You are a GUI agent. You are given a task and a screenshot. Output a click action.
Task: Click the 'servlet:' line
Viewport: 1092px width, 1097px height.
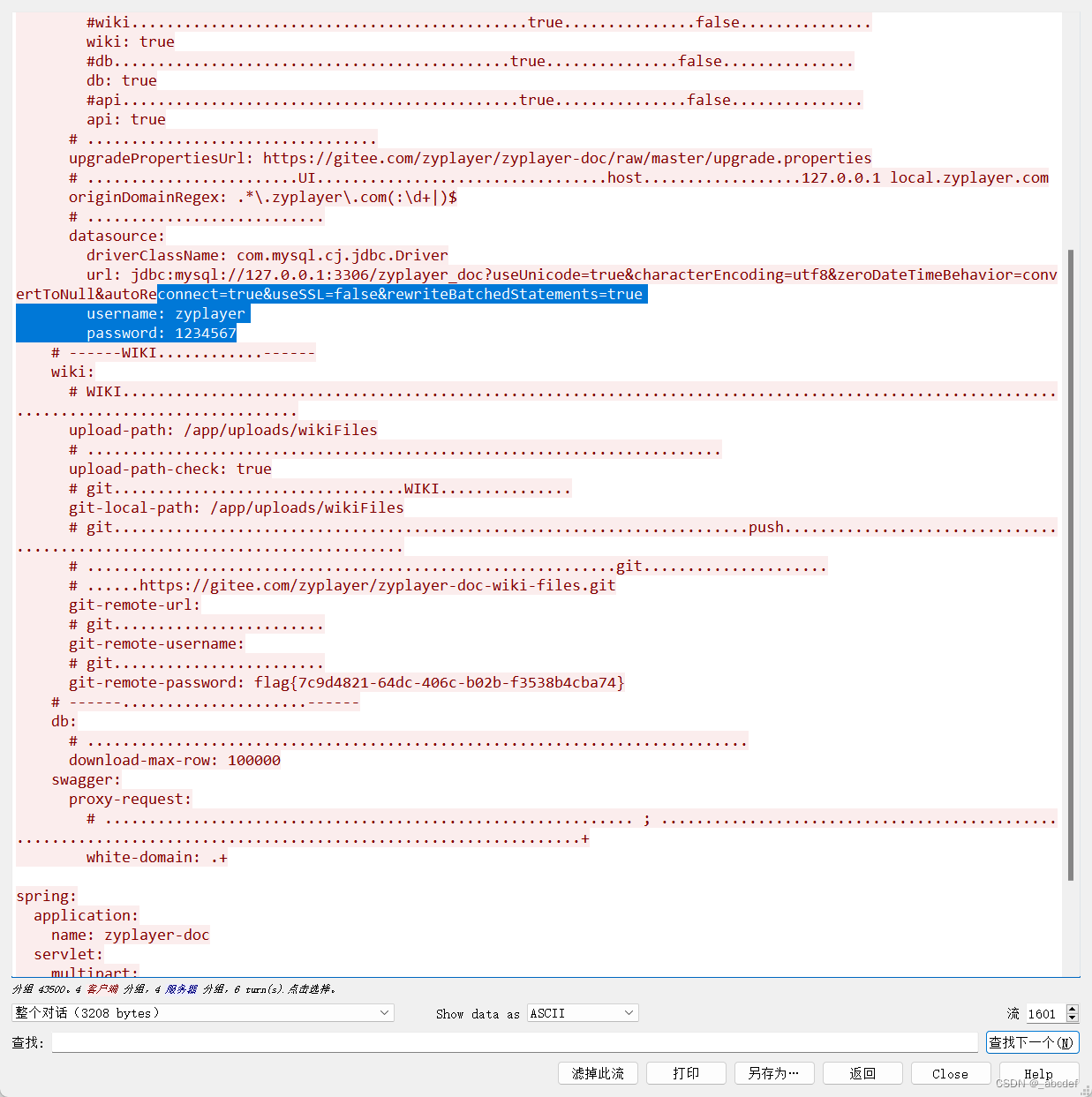(69, 954)
